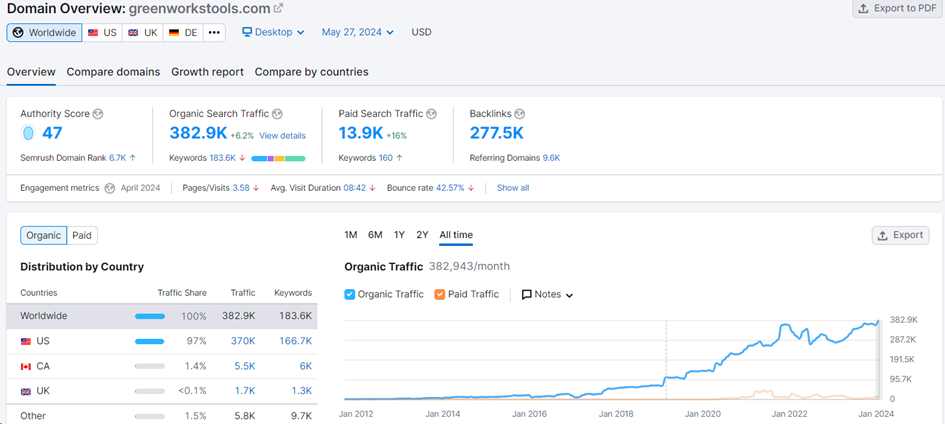Click the Authority Score info icon
Image resolution: width=945 pixels, height=424 pixels.
(98, 114)
